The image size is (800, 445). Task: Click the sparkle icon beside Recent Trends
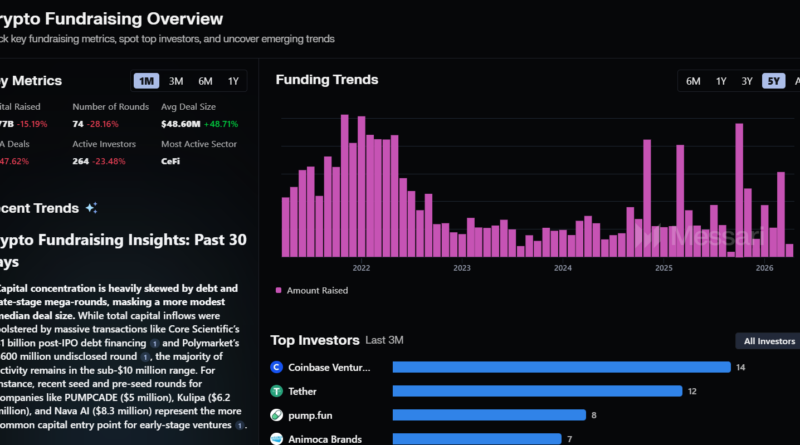click(x=92, y=208)
